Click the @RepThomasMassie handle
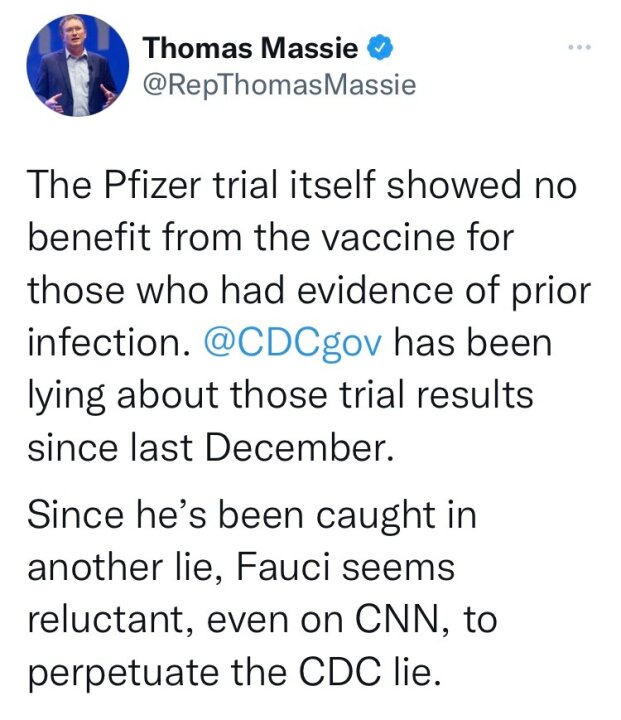The height and width of the screenshot is (720, 621). (x=279, y=85)
